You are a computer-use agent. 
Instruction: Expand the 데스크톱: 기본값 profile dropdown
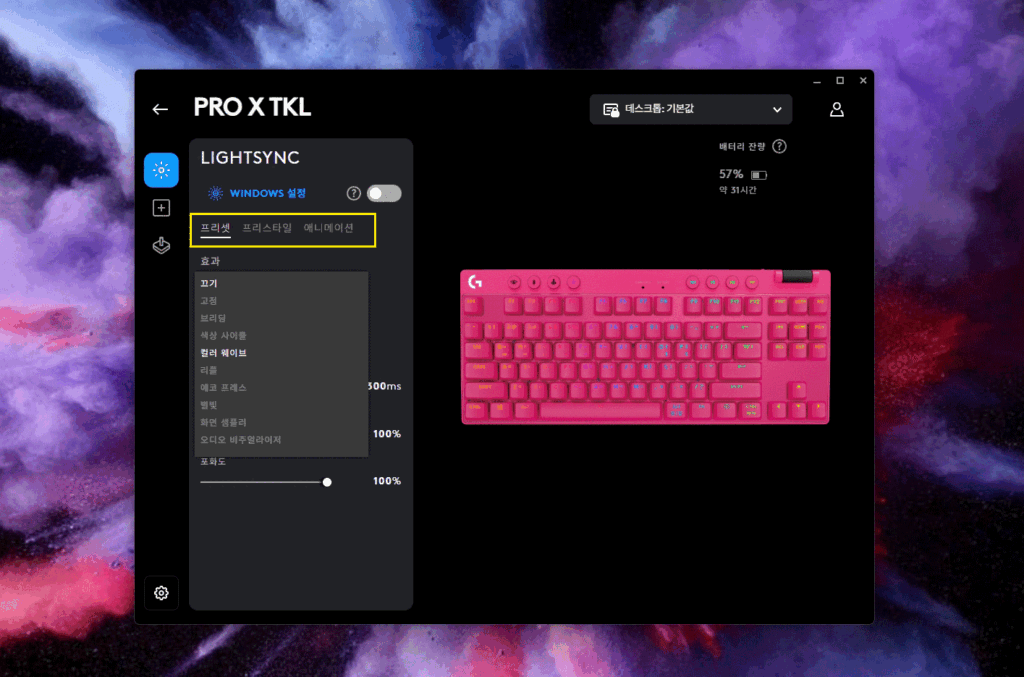tap(691, 109)
